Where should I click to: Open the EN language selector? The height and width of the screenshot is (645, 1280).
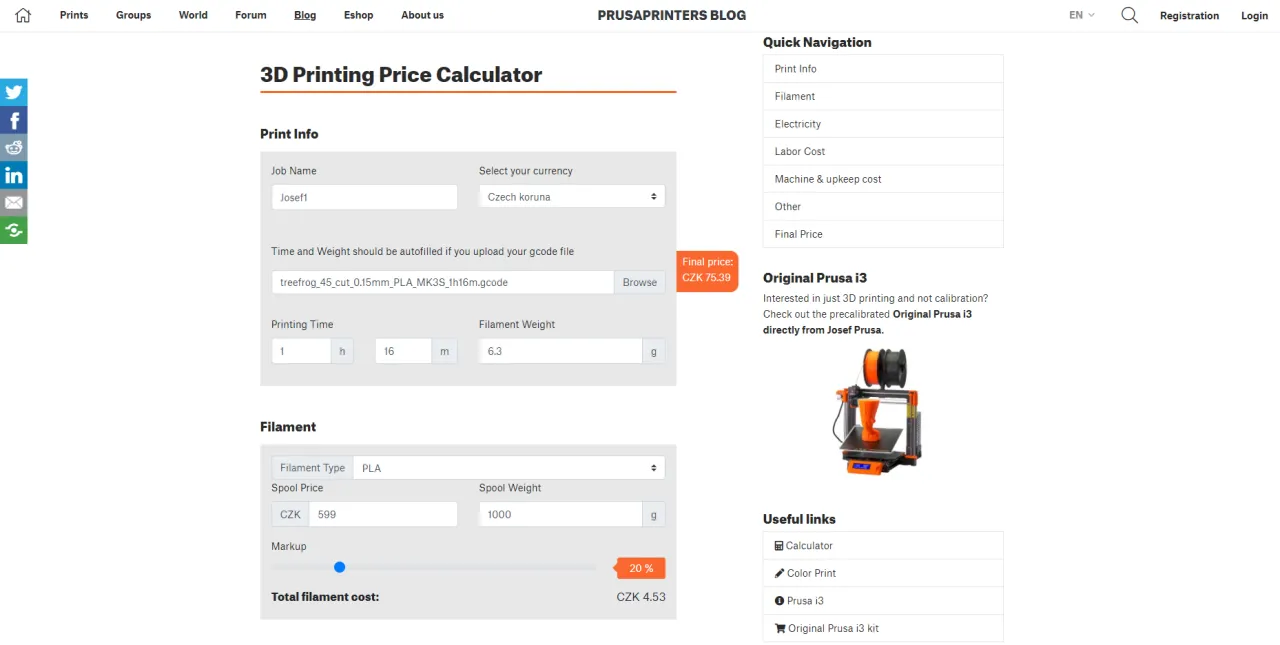tap(1081, 15)
